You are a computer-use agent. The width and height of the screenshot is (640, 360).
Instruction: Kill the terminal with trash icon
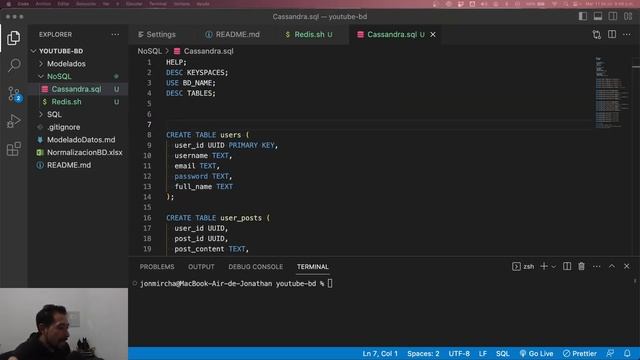pos(582,267)
